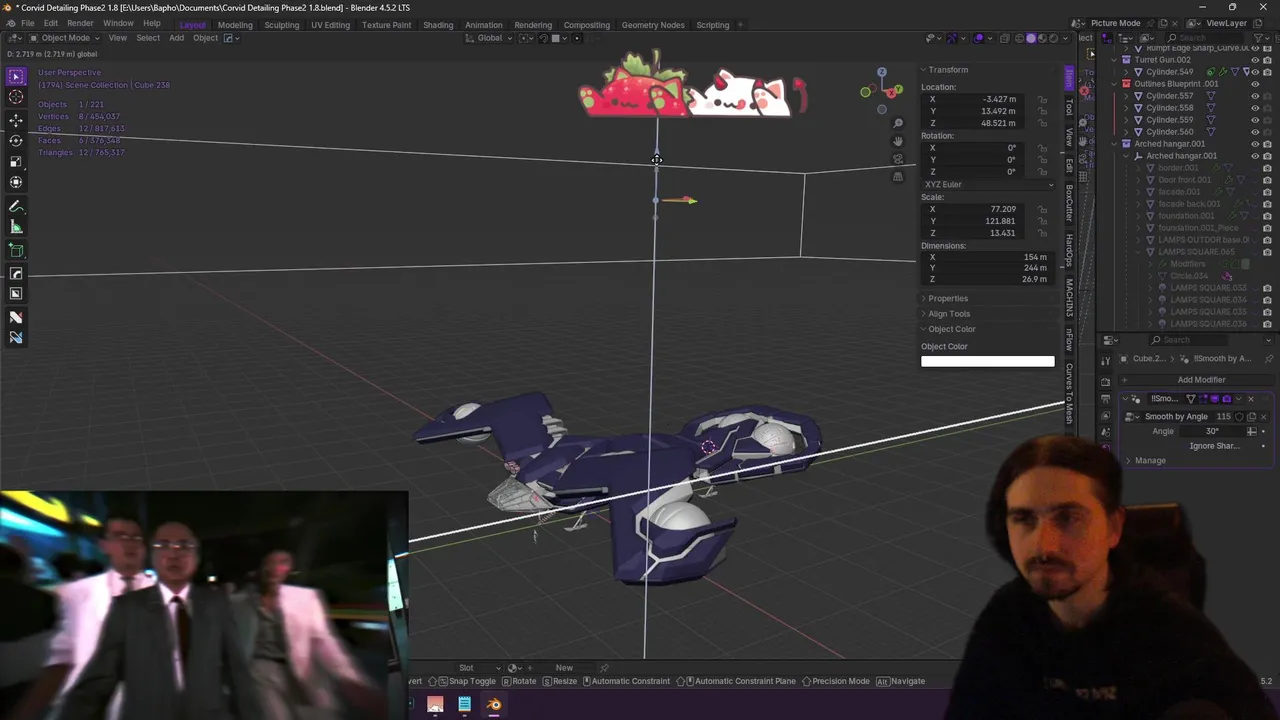The image size is (1280, 720).
Task: Open the viewport Add menu
Action: point(176,38)
